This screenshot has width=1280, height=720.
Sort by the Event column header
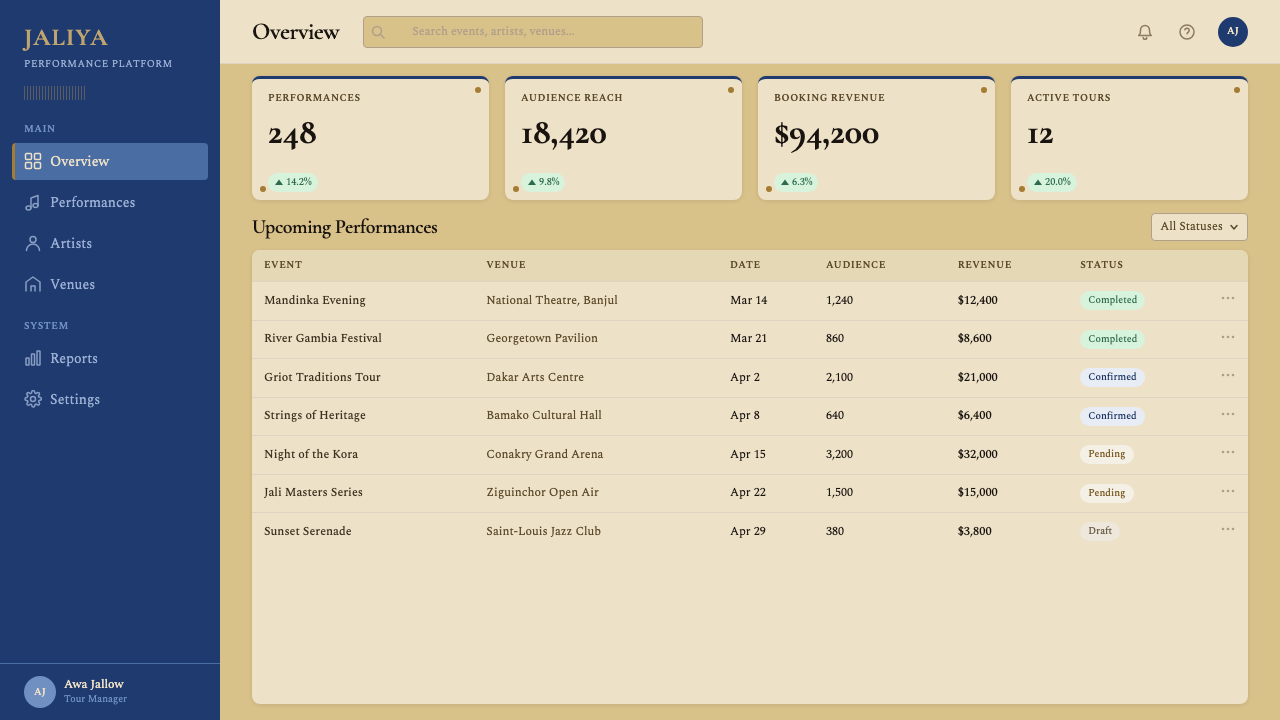[x=283, y=265]
